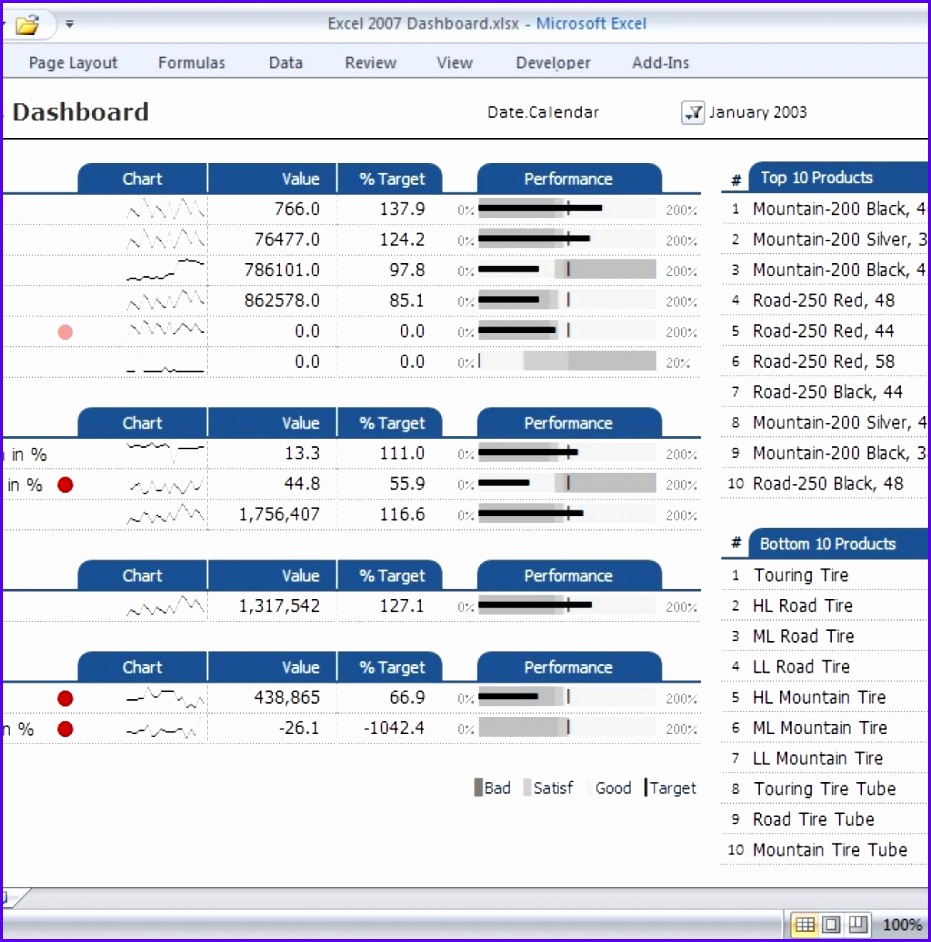Select LL Road Tire row
Viewport: 931px width, 942px height.
(824, 667)
